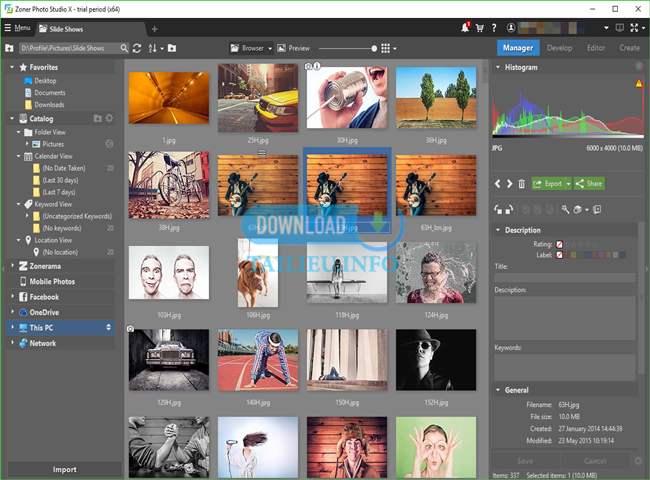This screenshot has height=480, width=650.
Task: Click the second monitor display icon
Action: [619, 28]
